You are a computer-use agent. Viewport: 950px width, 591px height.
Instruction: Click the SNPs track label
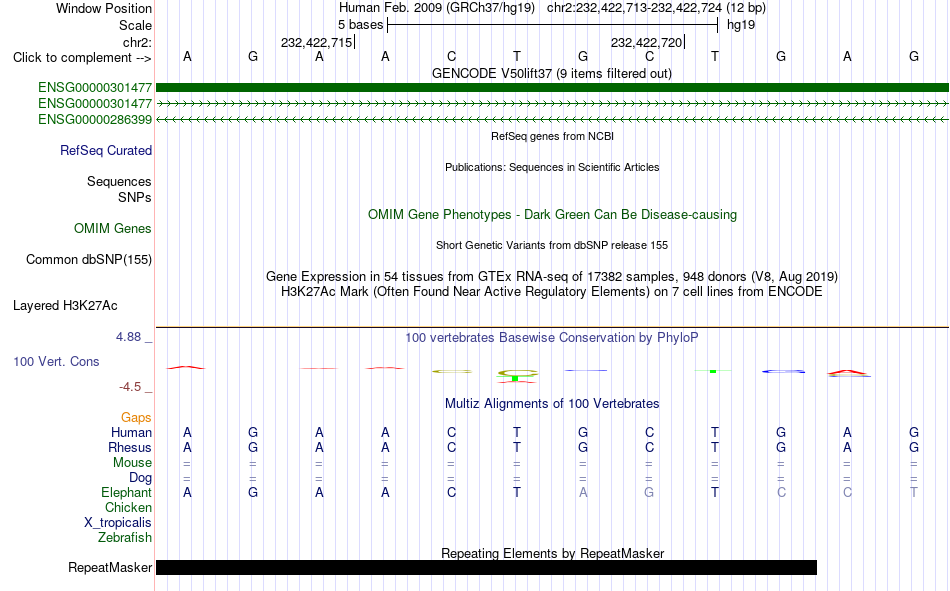(135, 197)
